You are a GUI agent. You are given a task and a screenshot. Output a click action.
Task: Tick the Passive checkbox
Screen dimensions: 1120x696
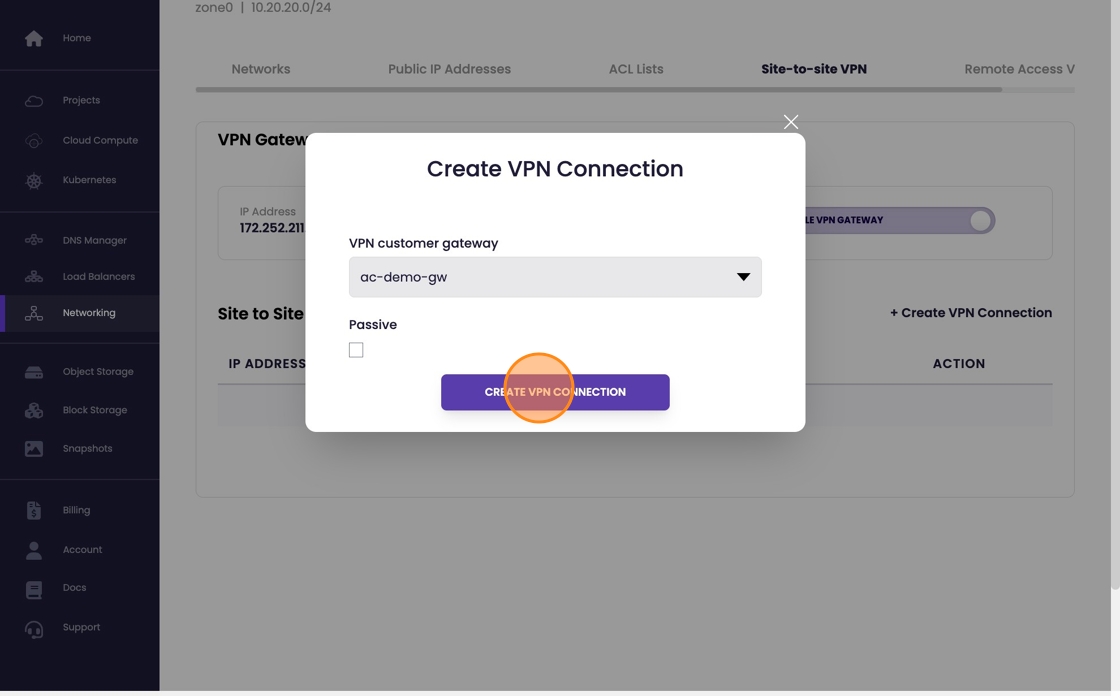(x=356, y=350)
